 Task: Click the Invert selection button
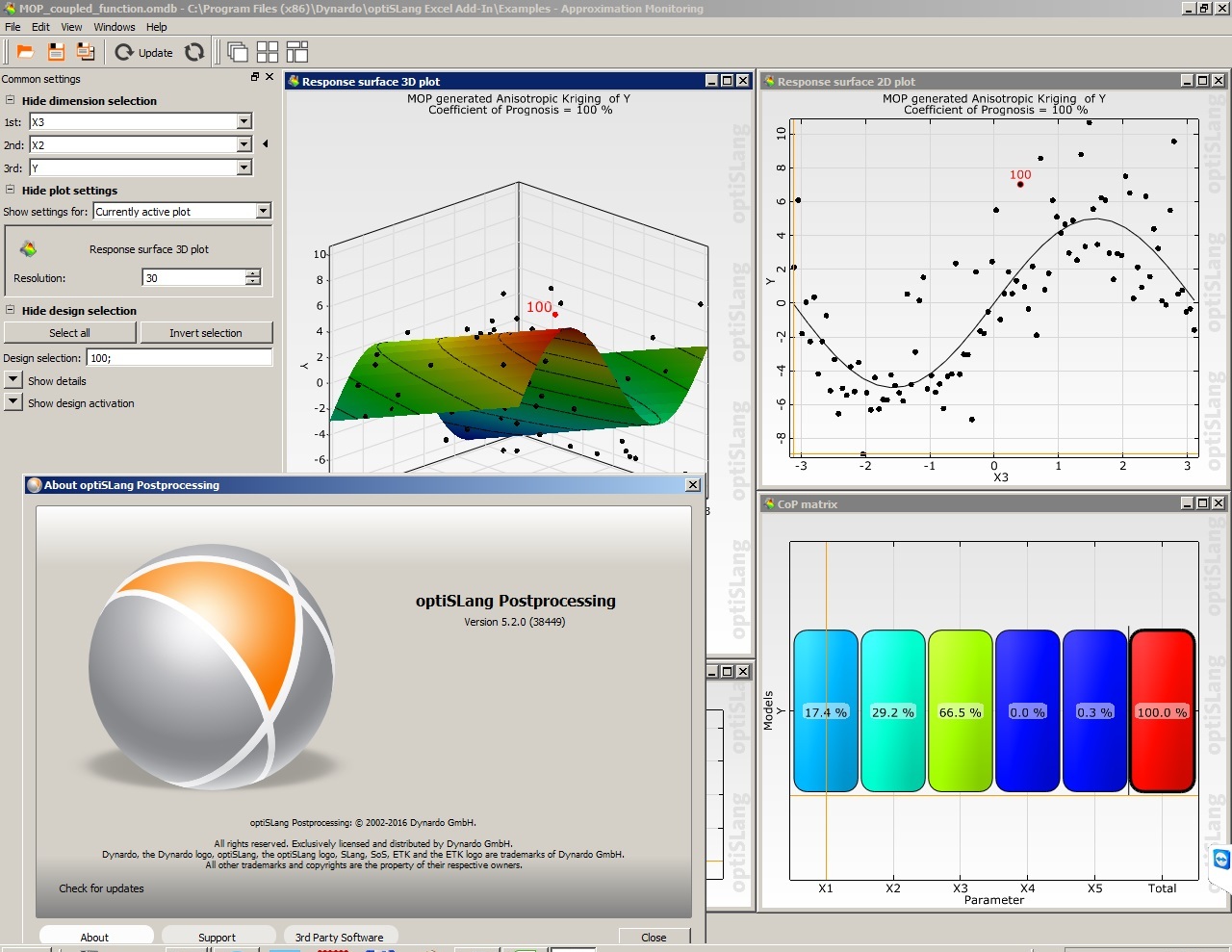click(206, 332)
